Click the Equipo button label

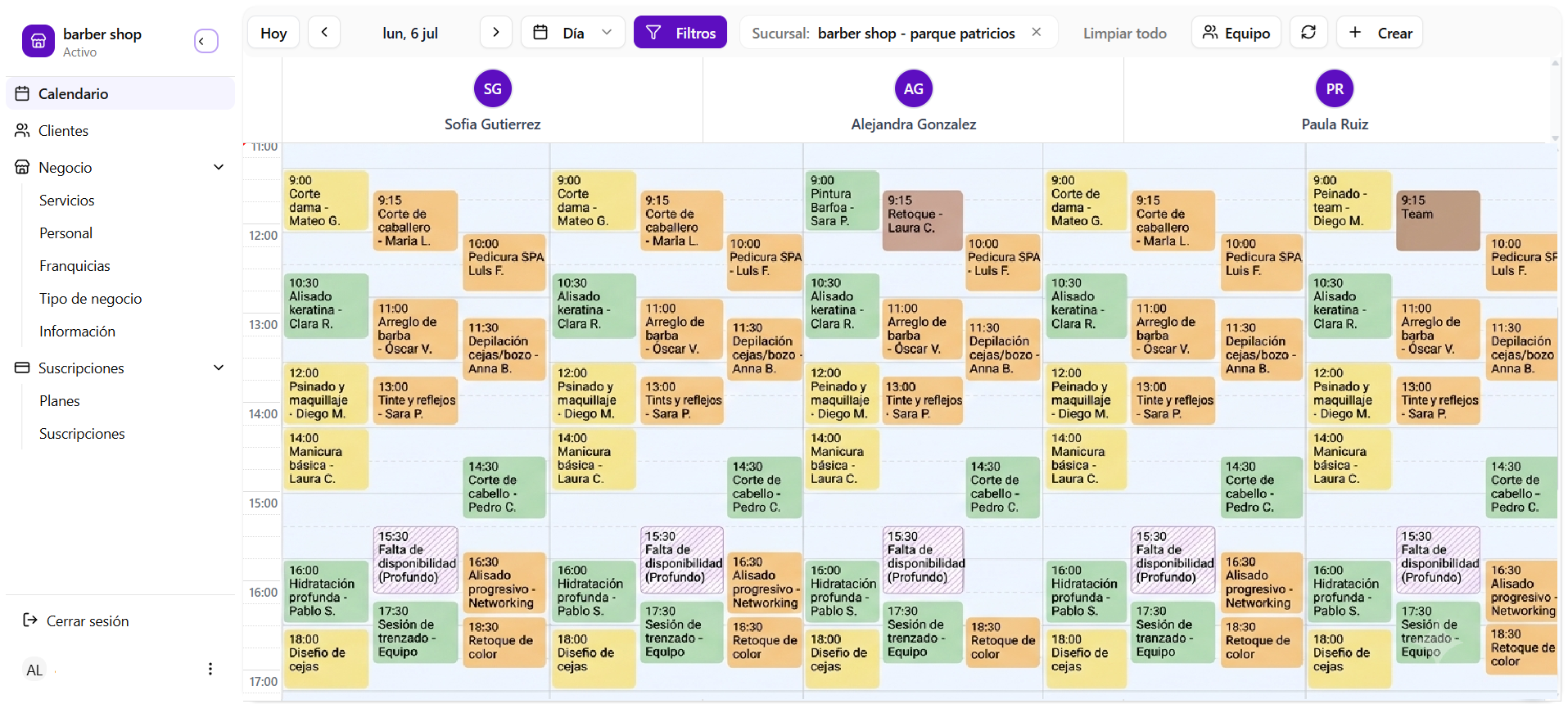(x=1248, y=33)
